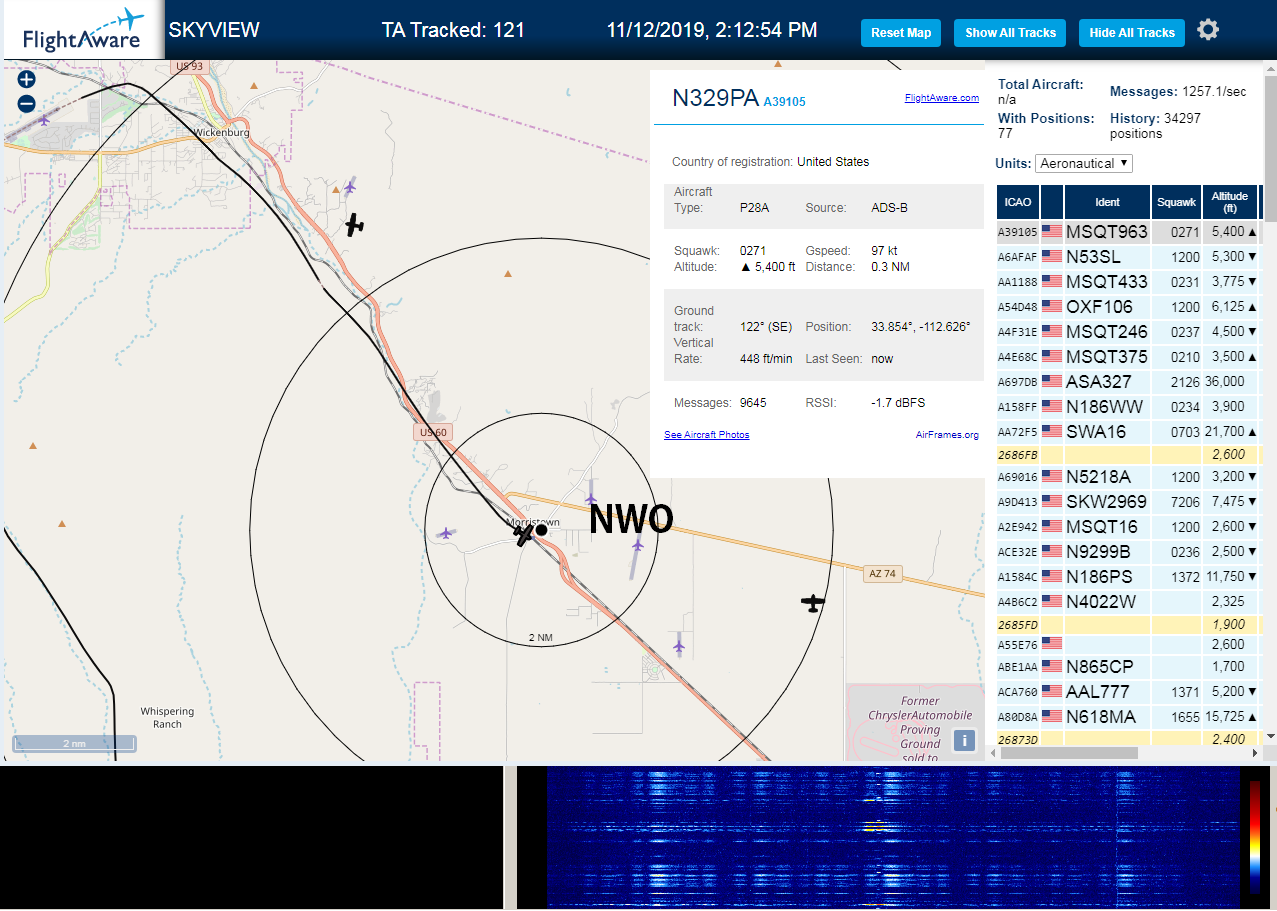
Task: Sort table by ICAO column header
Action: 1017,202
